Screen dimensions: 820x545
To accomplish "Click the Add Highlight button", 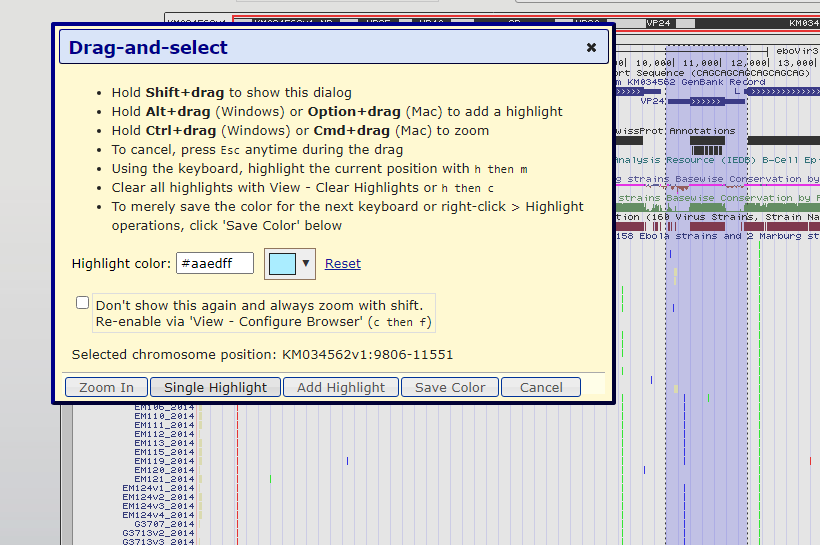I will click(x=341, y=387).
